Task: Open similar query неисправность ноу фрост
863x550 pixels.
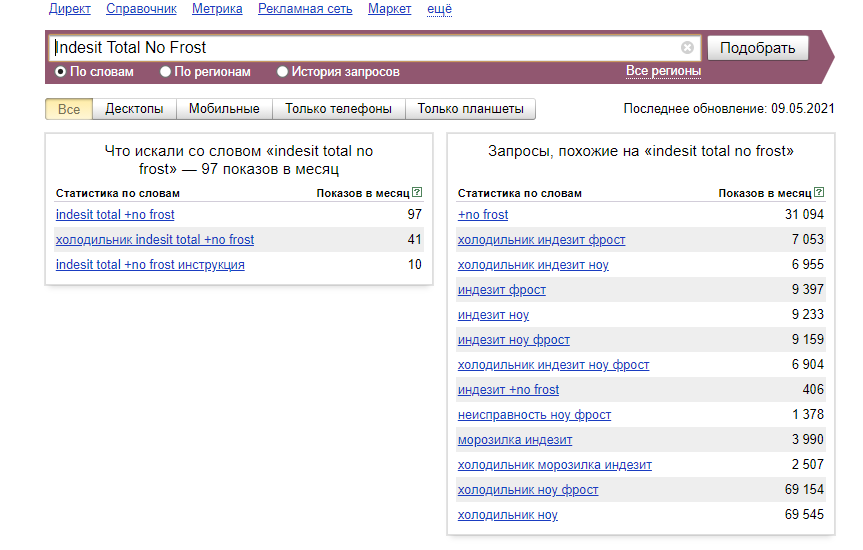Action: tap(534, 415)
